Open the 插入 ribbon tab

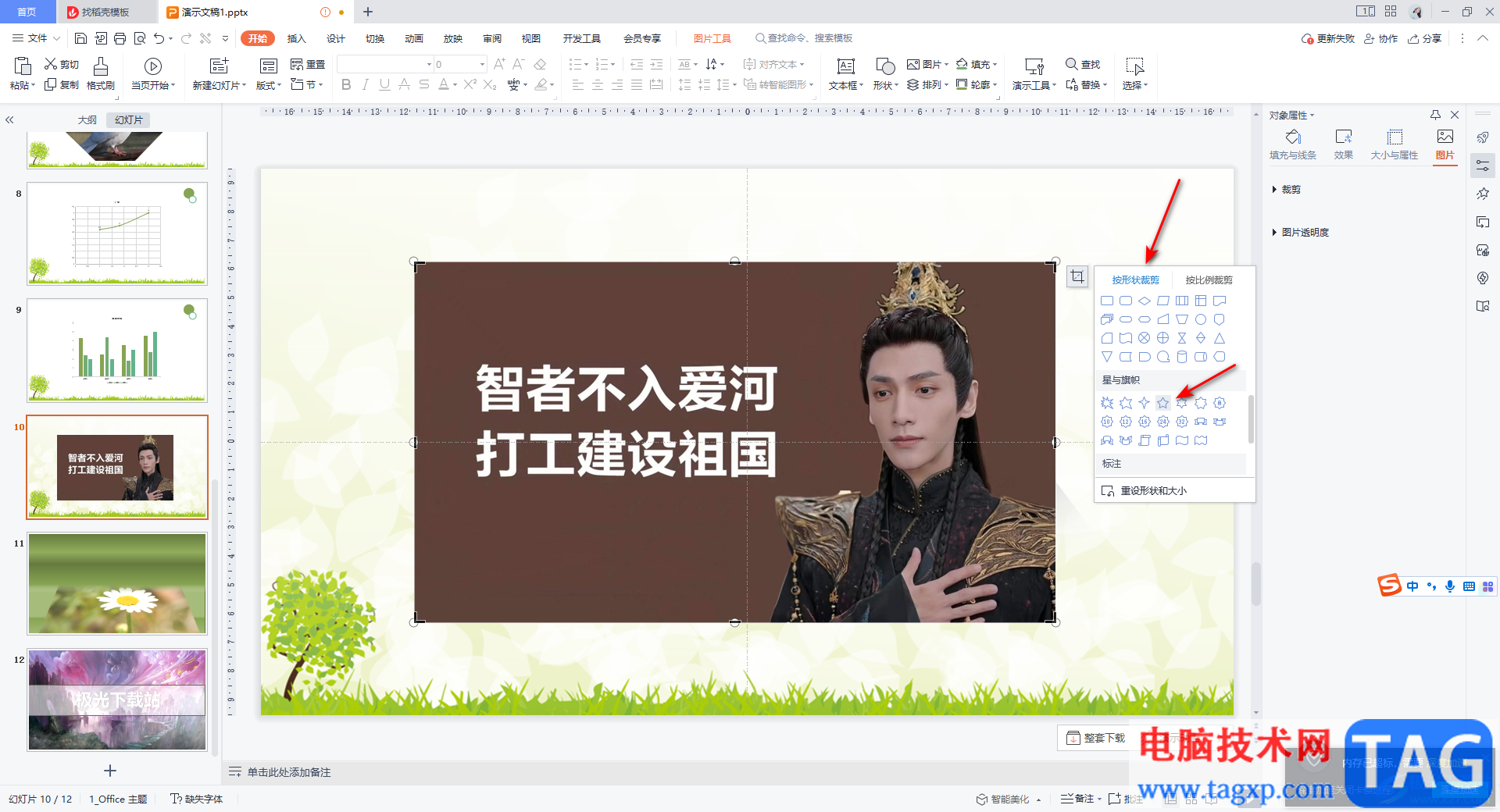(x=296, y=38)
